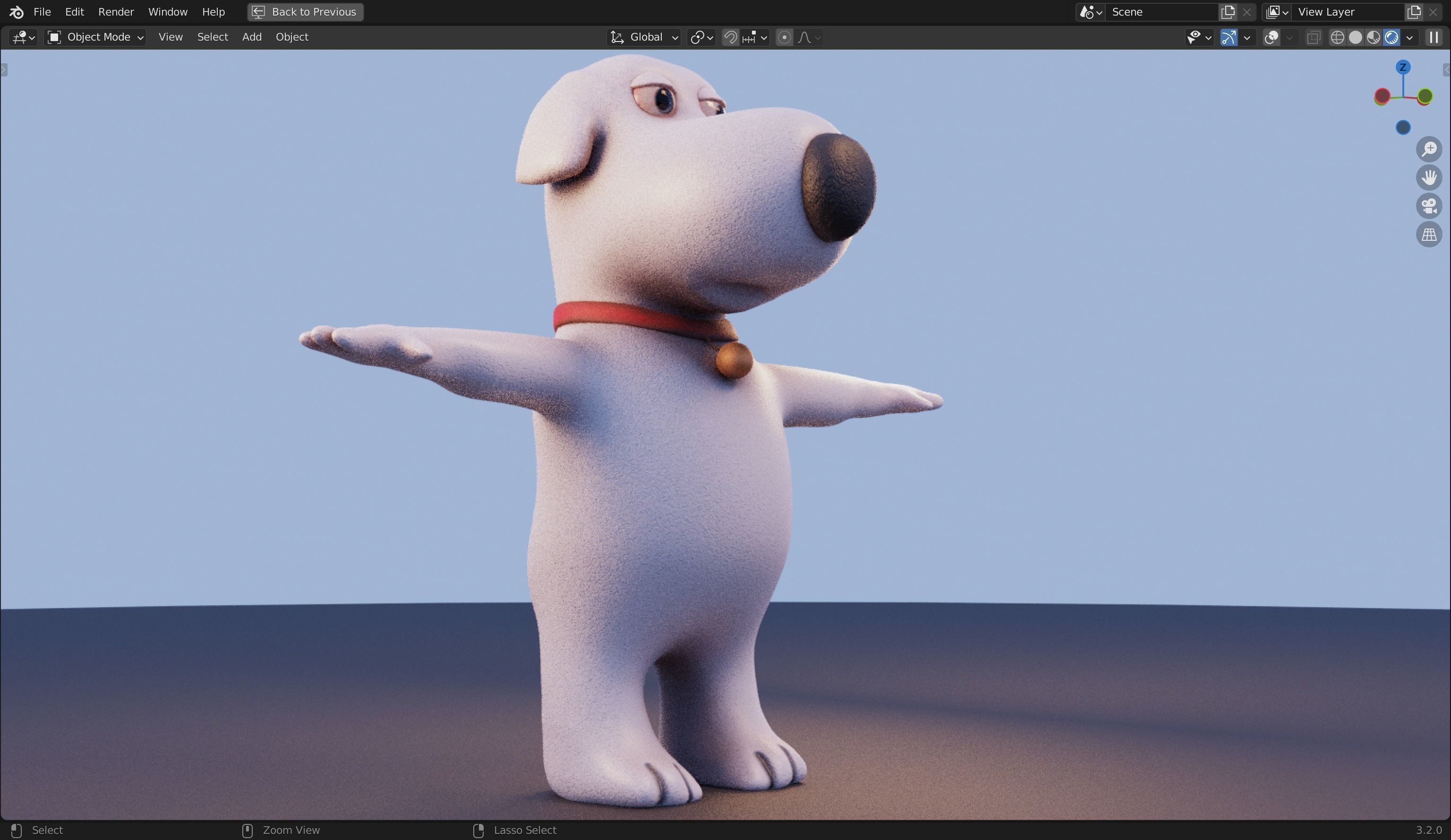Image resolution: width=1451 pixels, height=840 pixels.
Task: Open the viewport Select menu
Action: [213, 37]
